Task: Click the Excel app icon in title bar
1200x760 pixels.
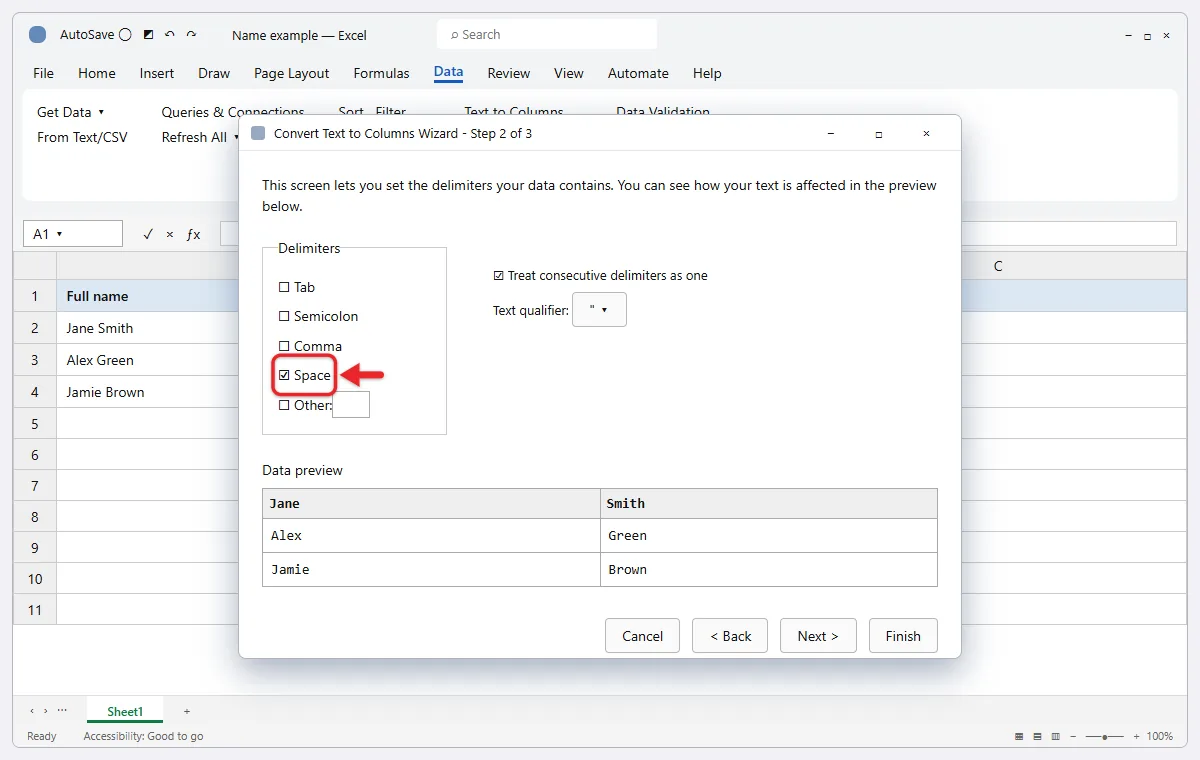Action: 37,35
